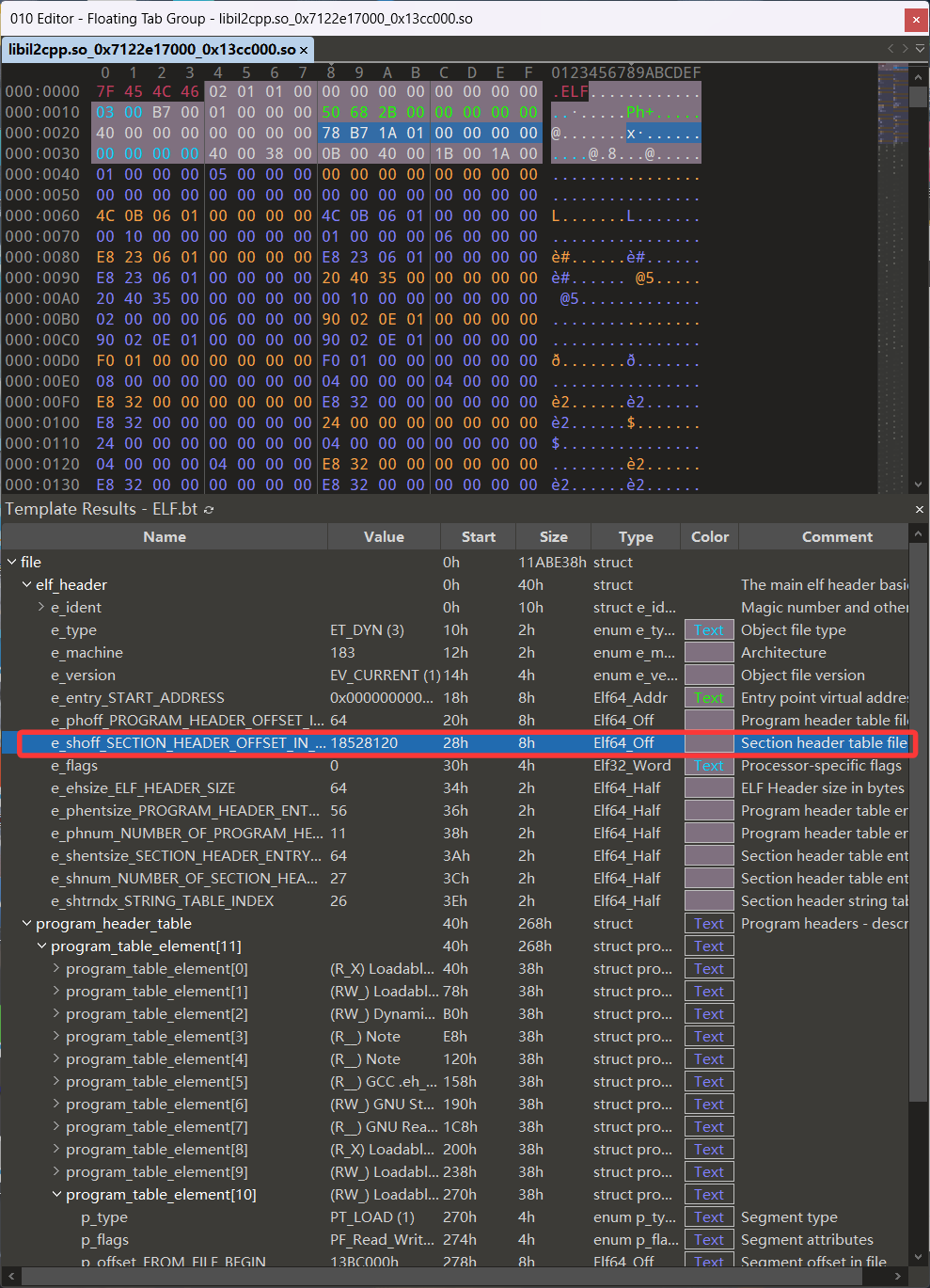Open the tab list dropdown arrow

coord(921,48)
